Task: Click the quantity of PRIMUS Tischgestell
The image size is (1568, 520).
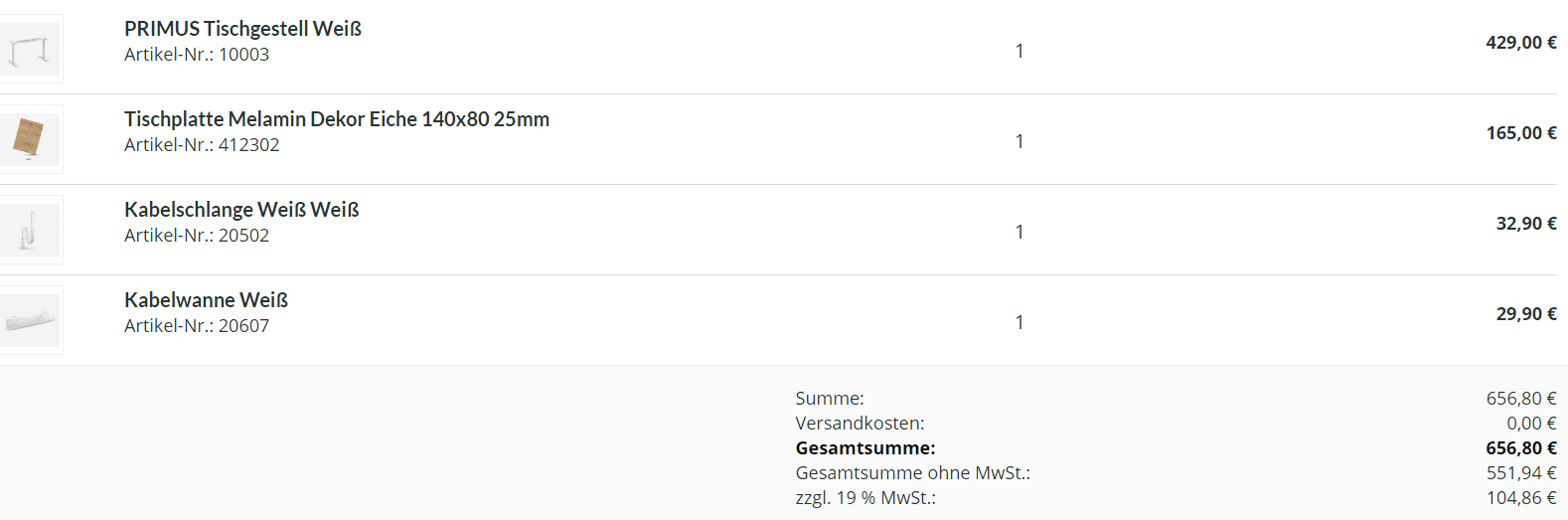Action: pos(1019,51)
